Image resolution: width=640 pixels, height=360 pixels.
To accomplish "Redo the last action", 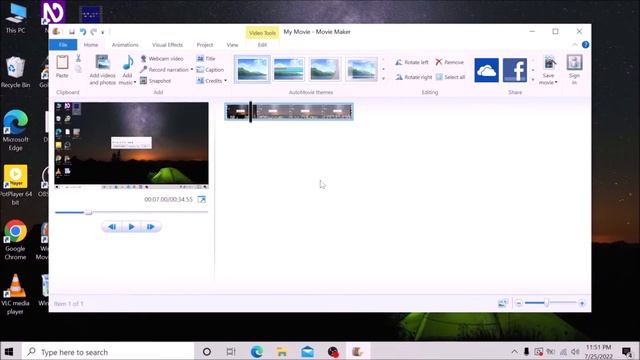I will 94,32.
